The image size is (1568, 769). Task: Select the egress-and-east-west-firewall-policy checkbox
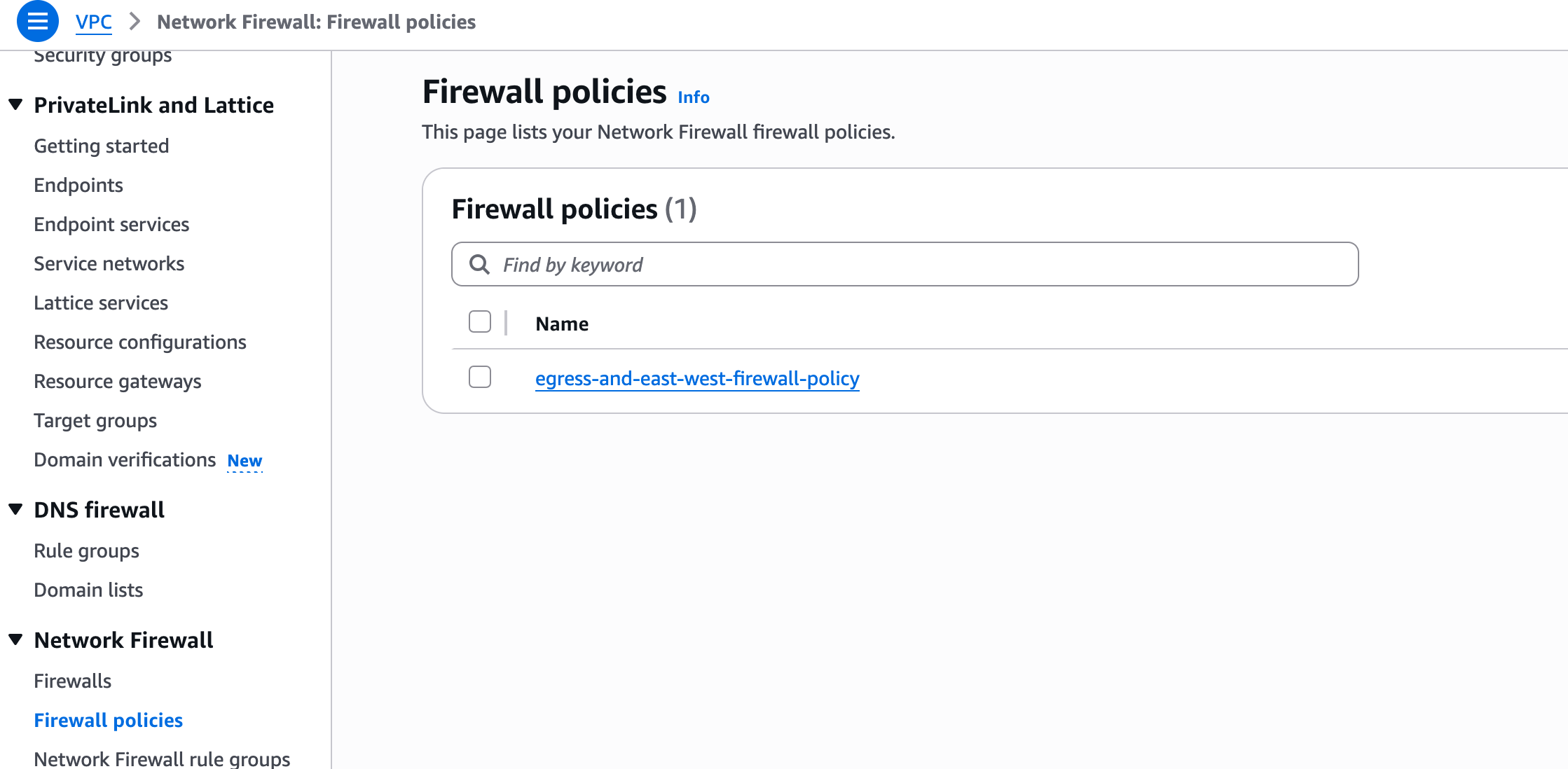pos(480,377)
